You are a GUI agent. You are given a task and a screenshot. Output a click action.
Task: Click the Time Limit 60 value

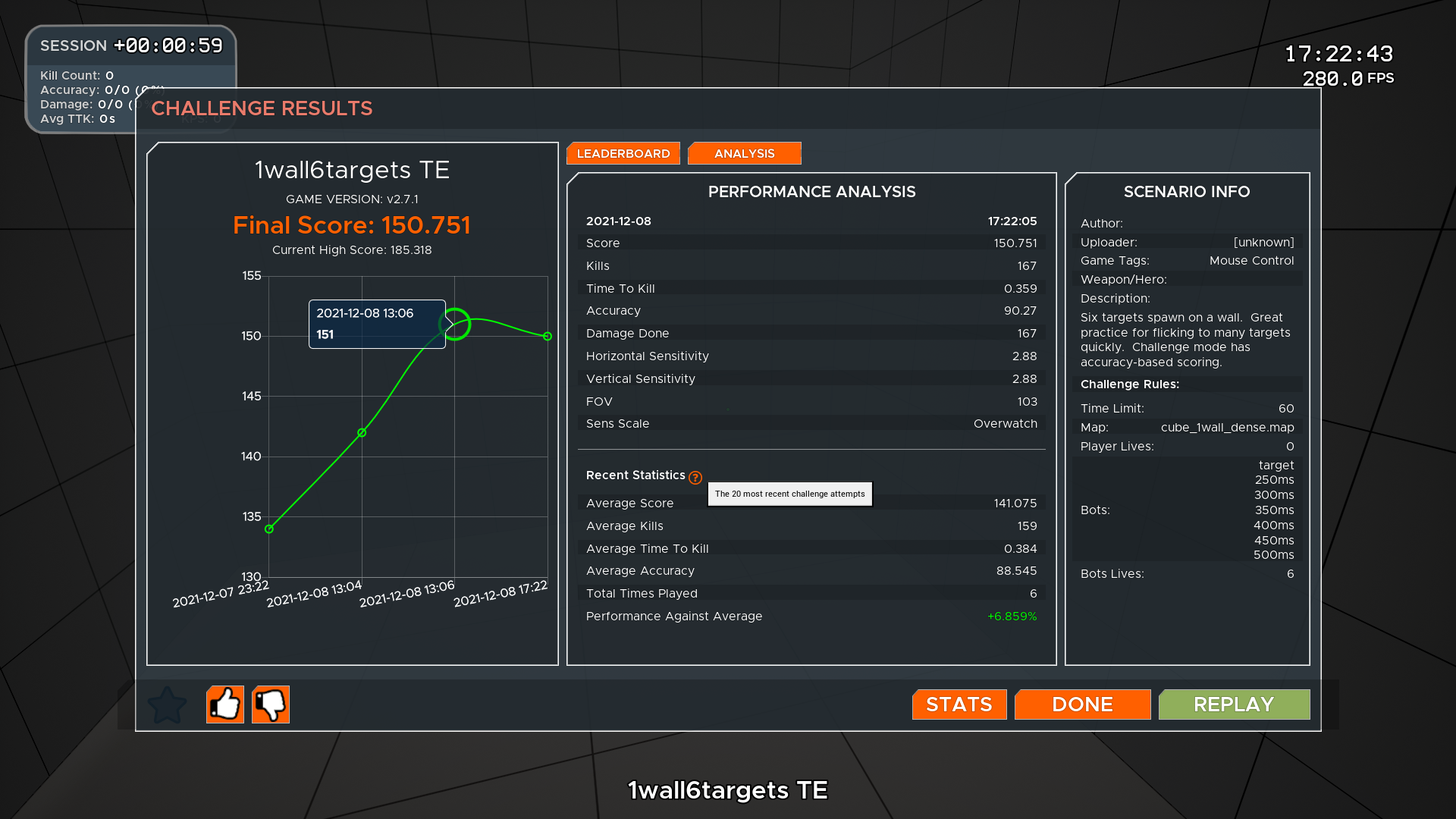pos(1286,409)
